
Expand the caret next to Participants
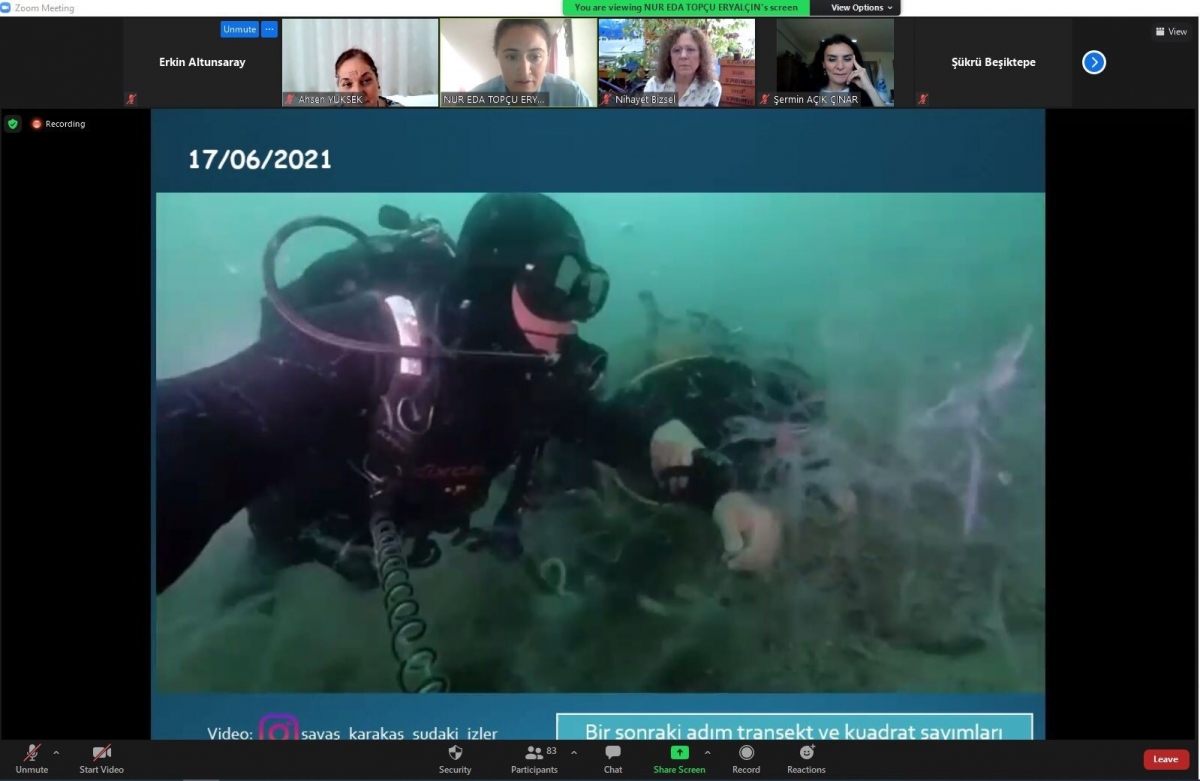574,752
